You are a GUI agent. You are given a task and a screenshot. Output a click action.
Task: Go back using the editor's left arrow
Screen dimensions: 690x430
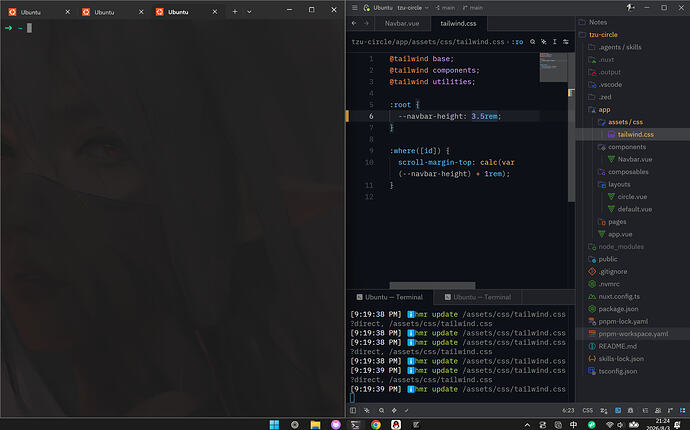tap(354, 23)
